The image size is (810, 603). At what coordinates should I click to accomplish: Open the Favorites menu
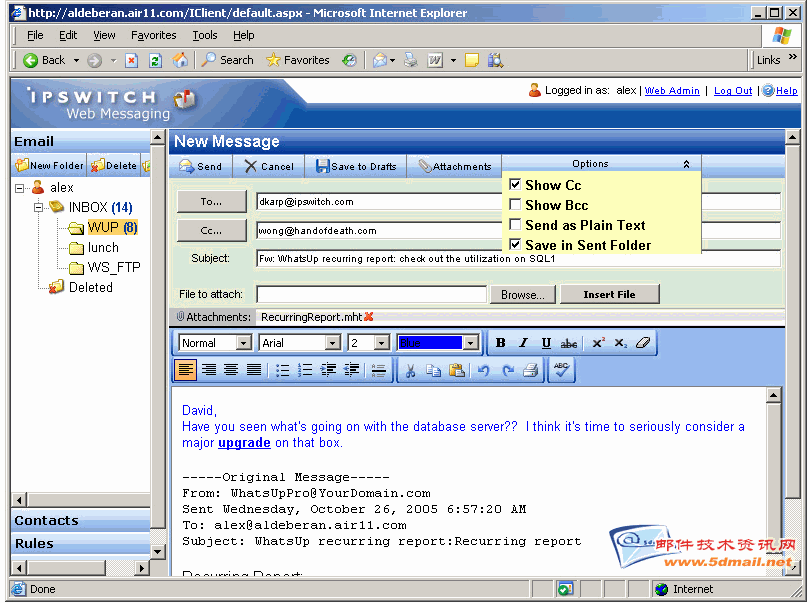(x=153, y=35)
